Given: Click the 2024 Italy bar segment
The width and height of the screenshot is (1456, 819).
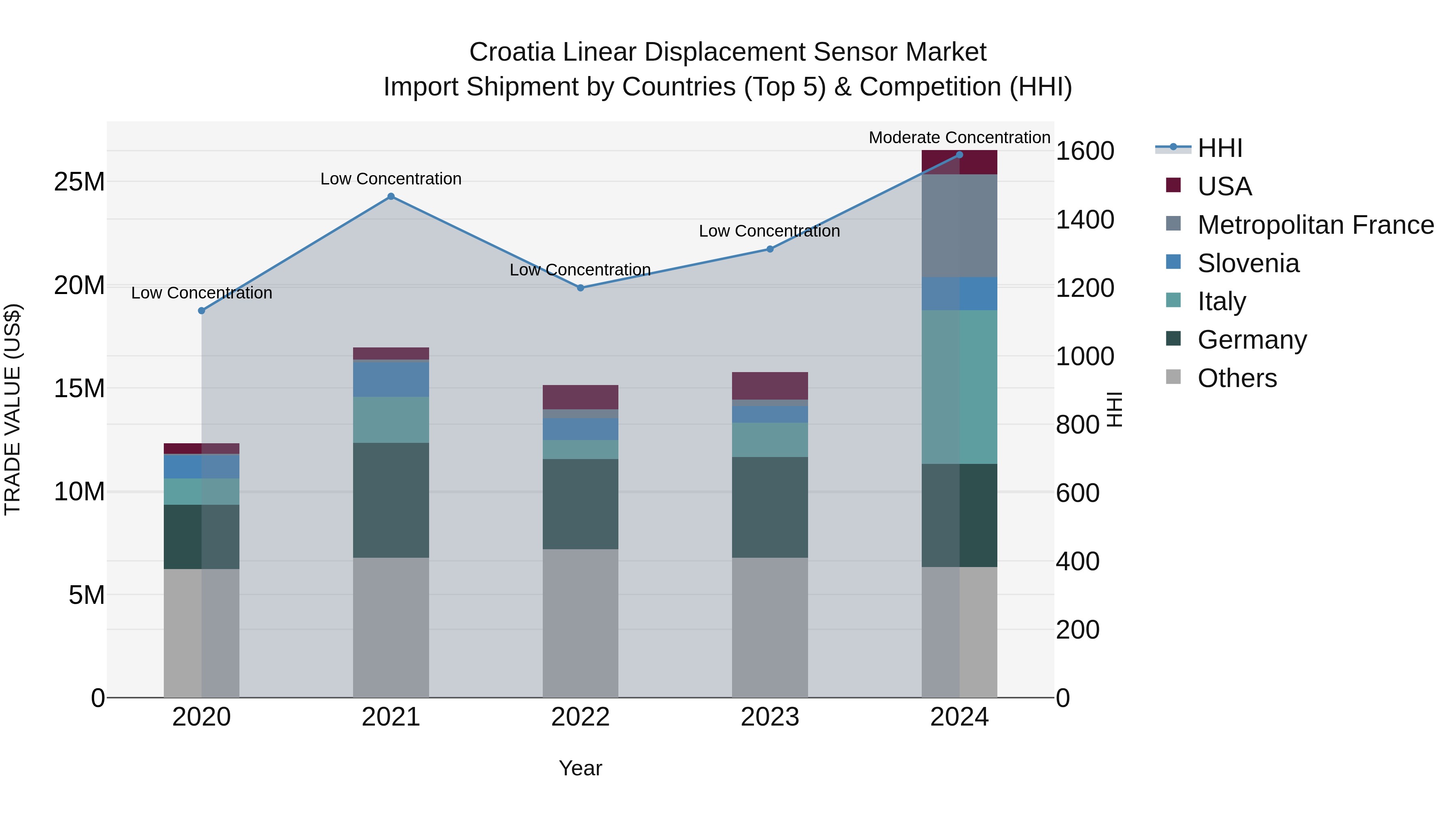Looking at the screenshot, I should pyautogui.click(x=959, y=387).
